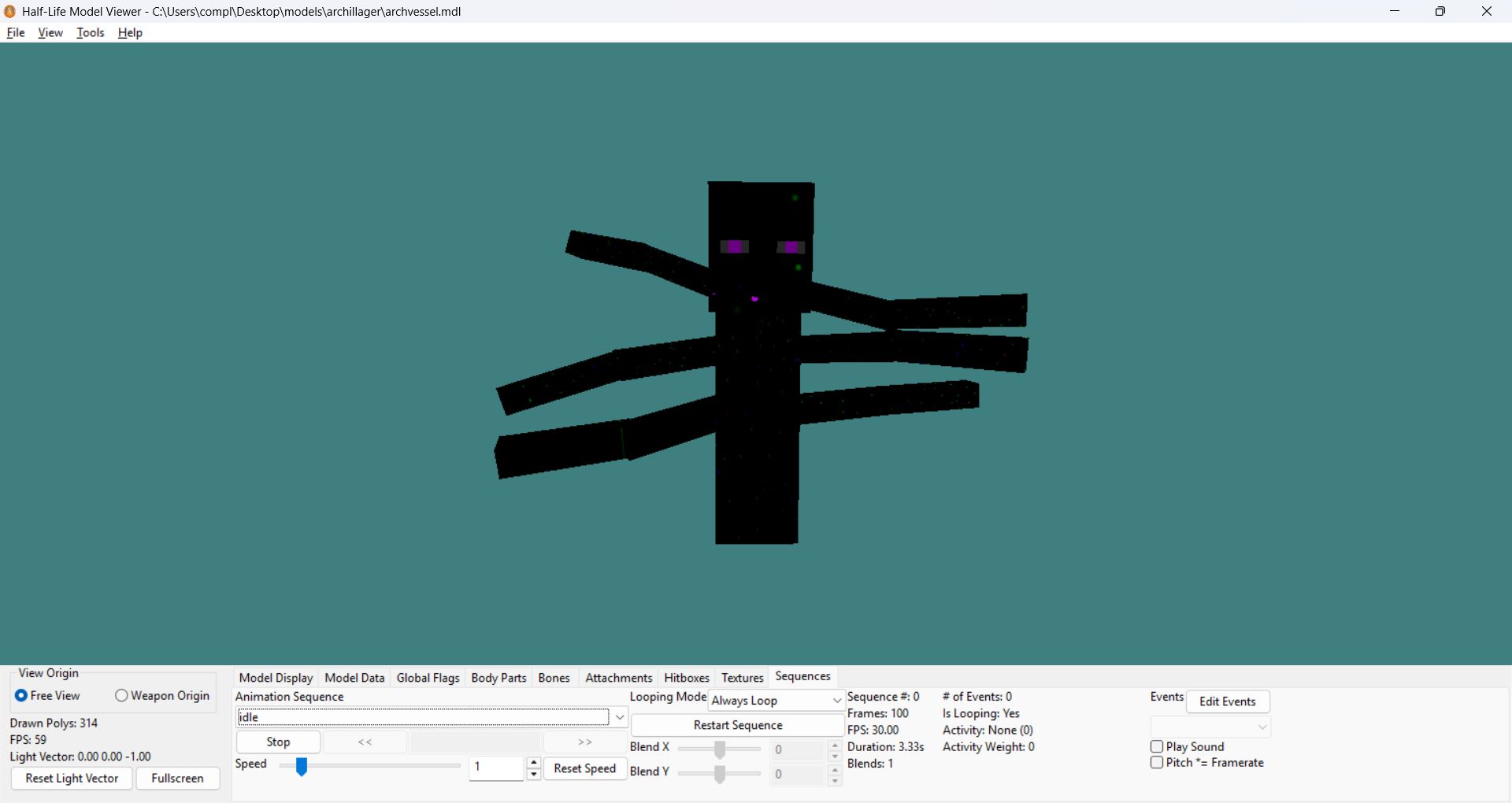
Task: Click the 'Duration: 3.33s' text
Action: point(886,746)
